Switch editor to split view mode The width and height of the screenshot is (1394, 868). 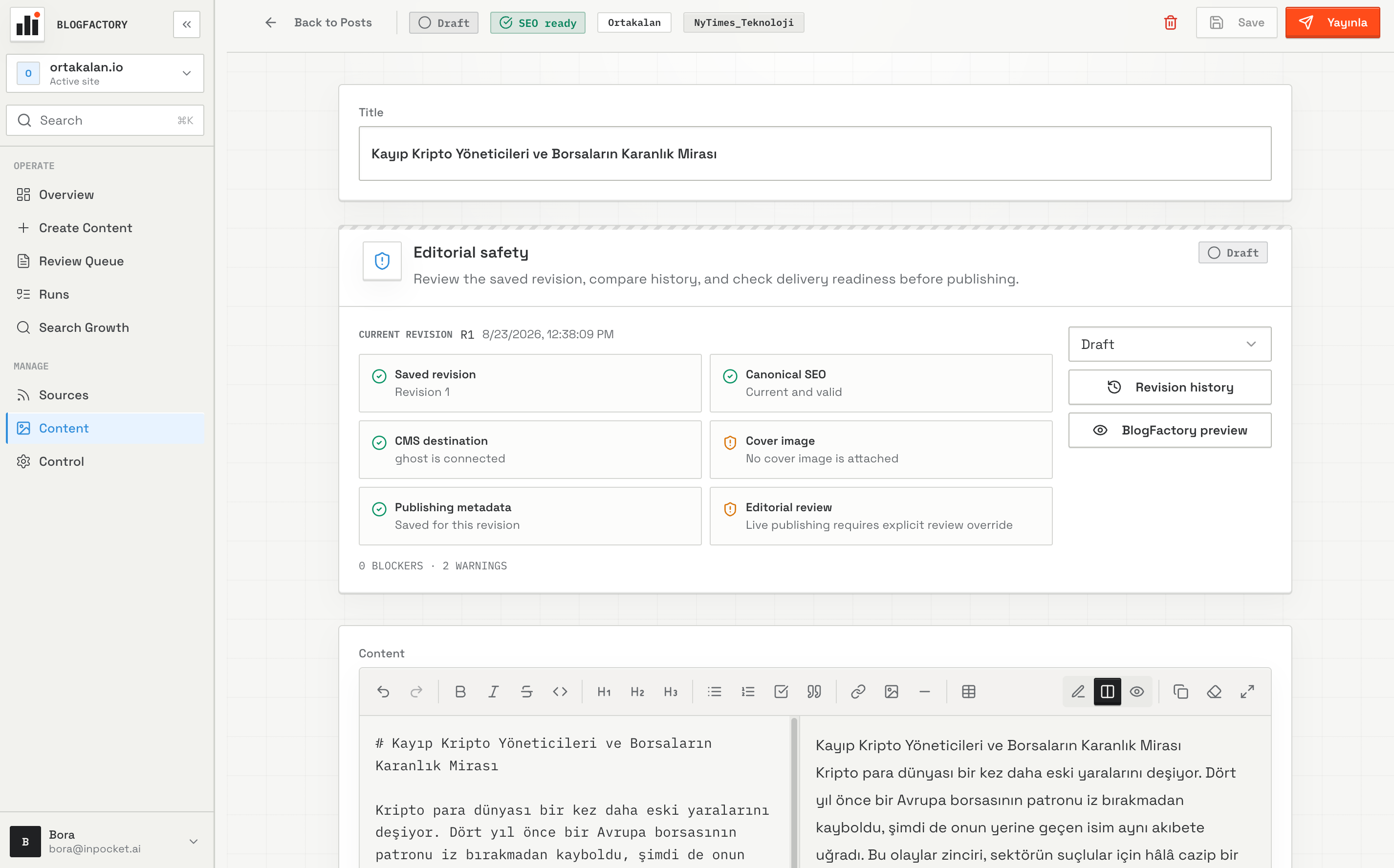(x=1107, y=692)
